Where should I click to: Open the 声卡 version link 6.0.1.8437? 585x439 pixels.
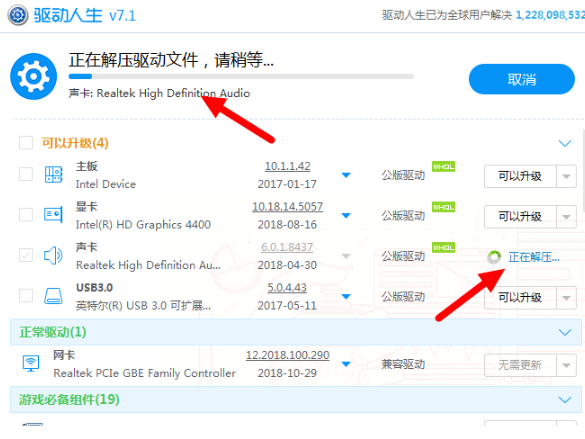pos(287,247)
